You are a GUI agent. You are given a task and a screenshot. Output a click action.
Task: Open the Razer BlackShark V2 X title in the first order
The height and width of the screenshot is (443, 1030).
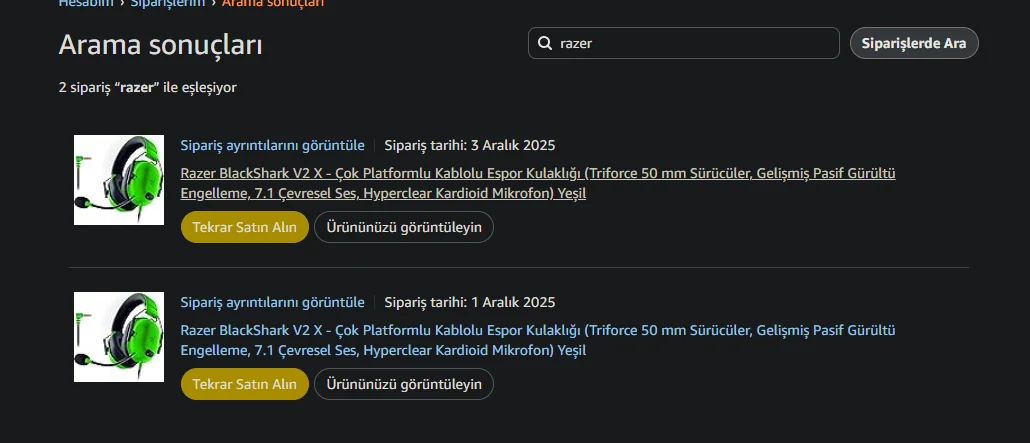pyautogui.click(x=538, y=183)
